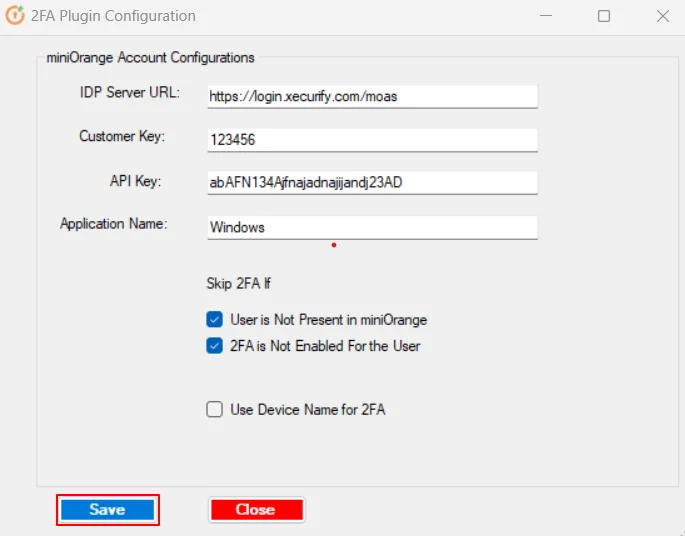685x536 pixels.
Task: Uncheck User is Not Present in miniOrange
Action: point(214,319)
